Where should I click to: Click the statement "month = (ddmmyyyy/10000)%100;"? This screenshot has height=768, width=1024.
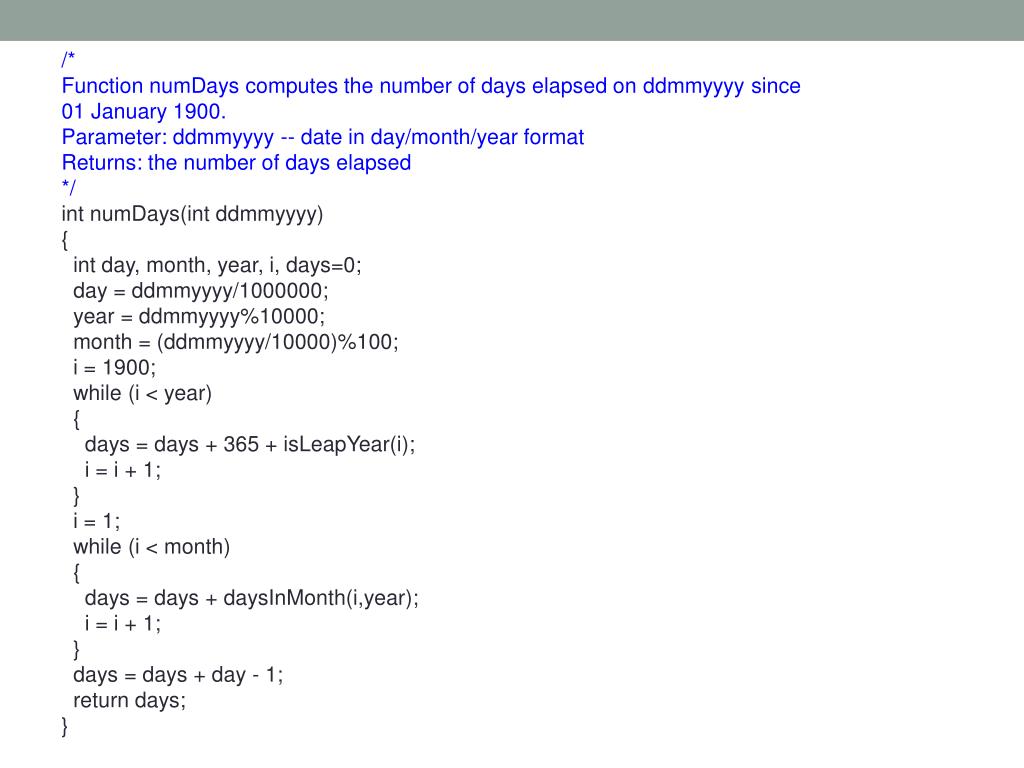coord(236,343)
